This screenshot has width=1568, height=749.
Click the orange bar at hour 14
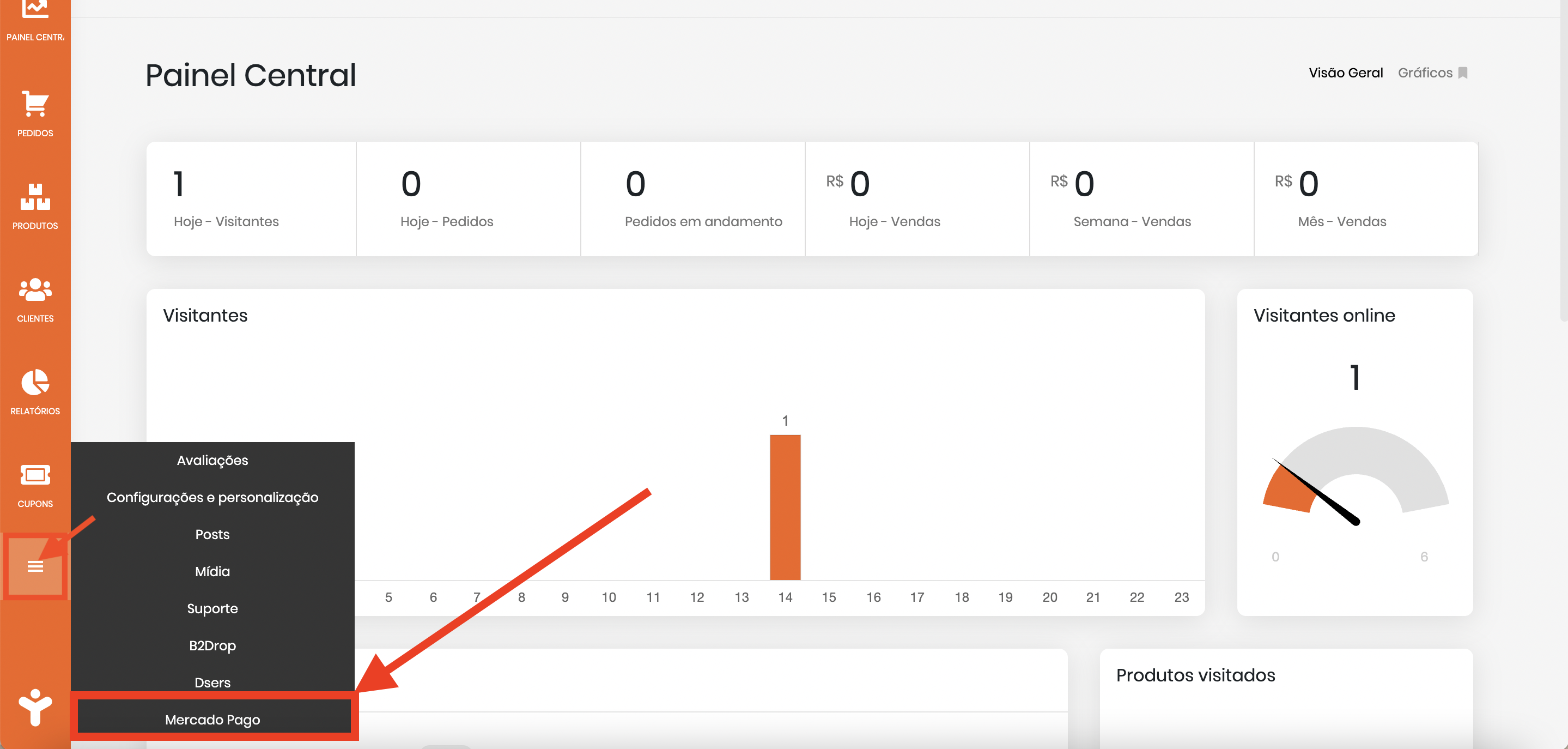click(x=785, y=506)
